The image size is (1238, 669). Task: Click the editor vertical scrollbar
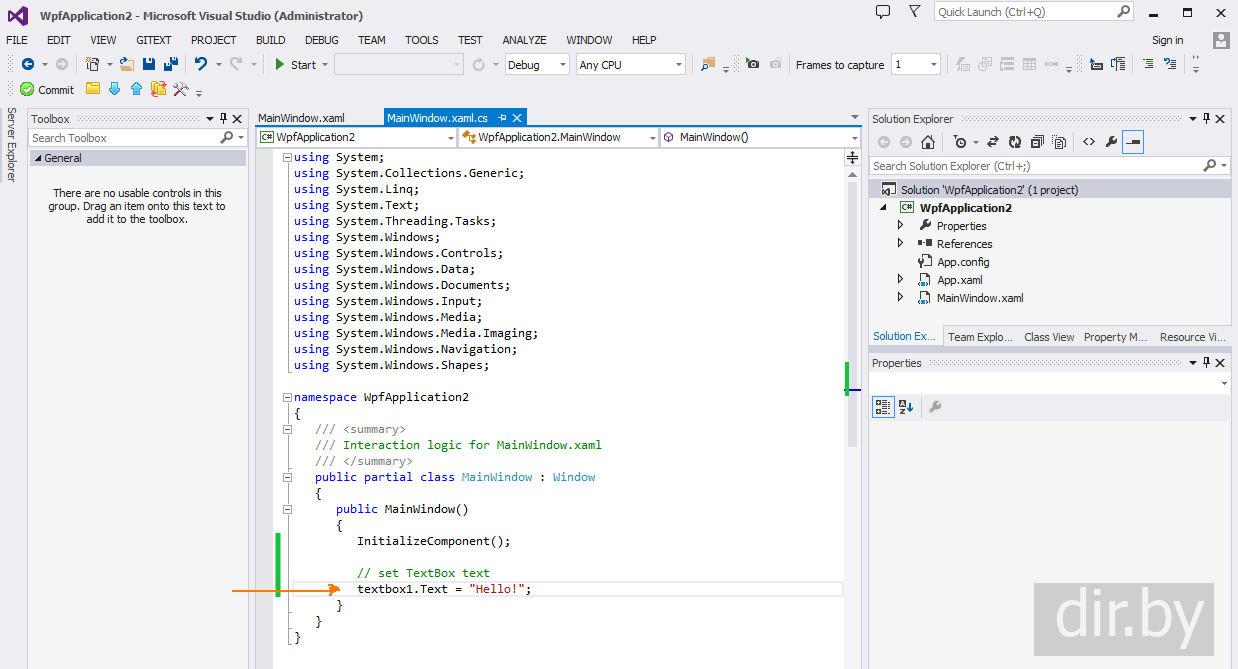852,300
